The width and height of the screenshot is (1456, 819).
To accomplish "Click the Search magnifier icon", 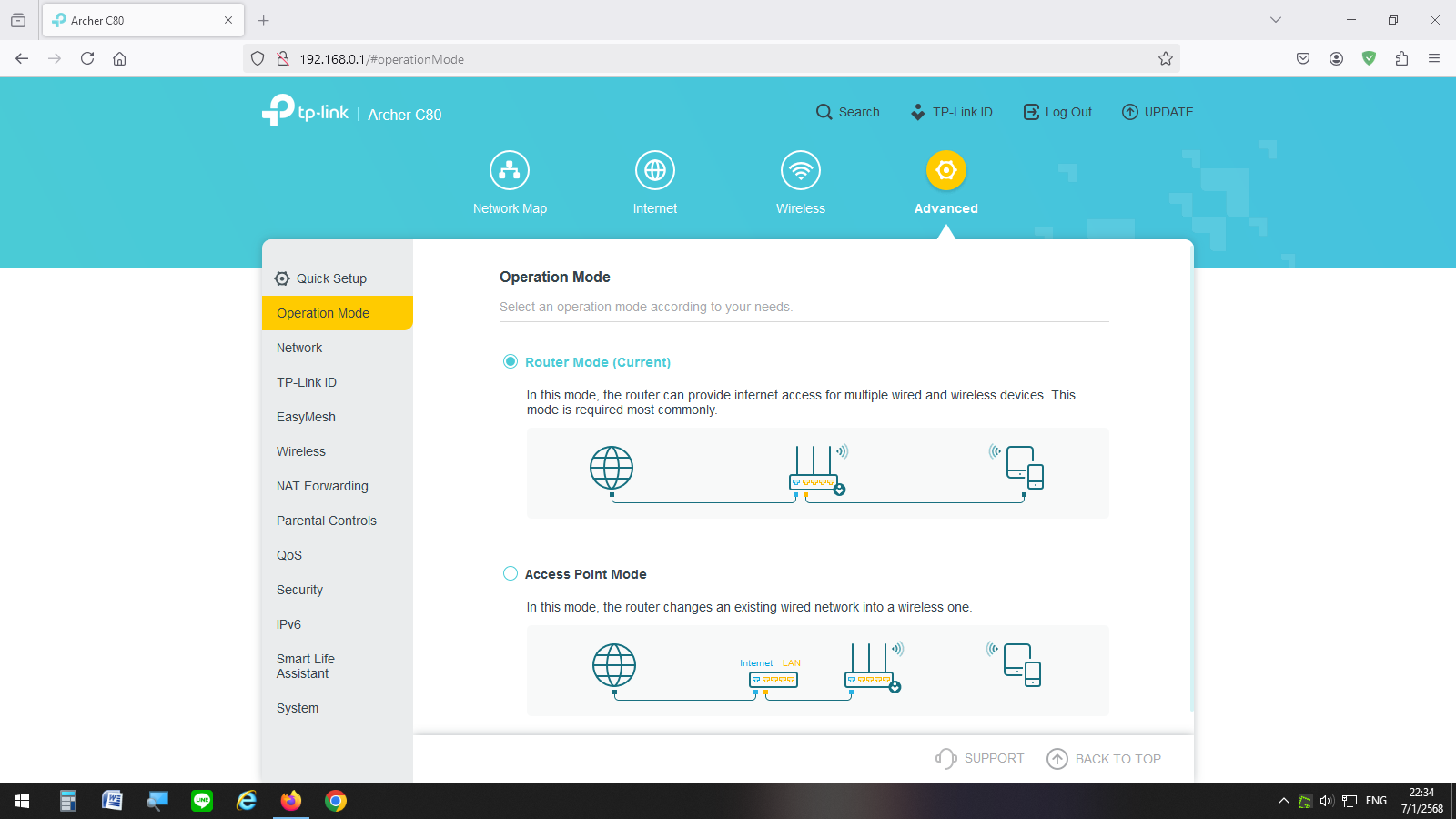I will (x=824, y=112).
